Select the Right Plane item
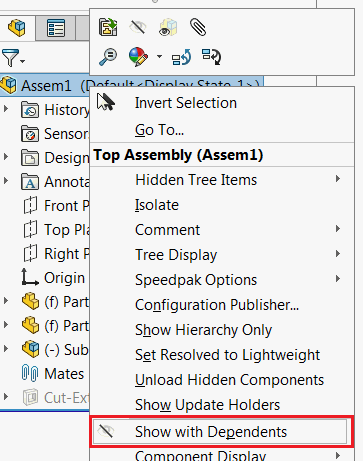The width and height of the screenshot is (363, 461). point(55,254)
